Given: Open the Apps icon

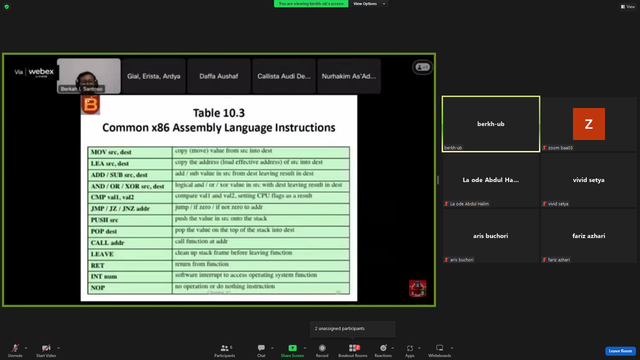Looking at the screenshot, I should (x=410, y=348).
